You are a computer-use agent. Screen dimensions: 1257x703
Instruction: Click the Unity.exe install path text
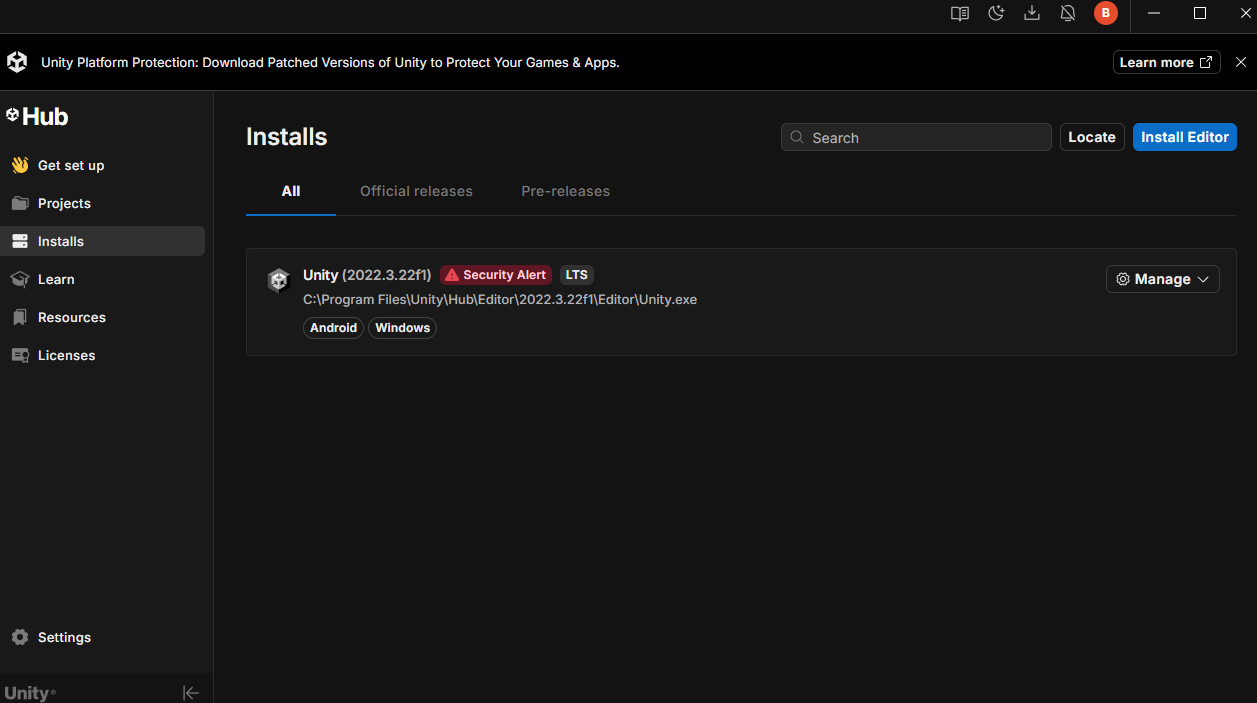[500, 299]
